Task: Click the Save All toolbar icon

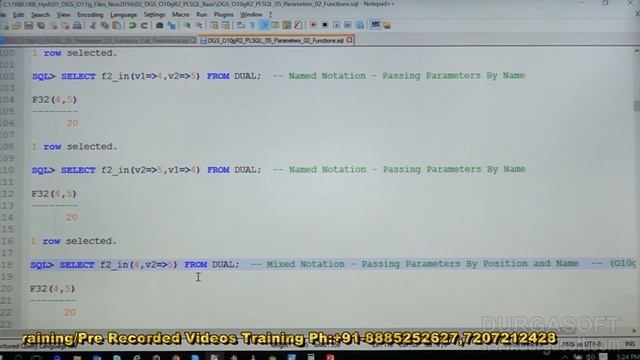Action: [x=41, y=26]
